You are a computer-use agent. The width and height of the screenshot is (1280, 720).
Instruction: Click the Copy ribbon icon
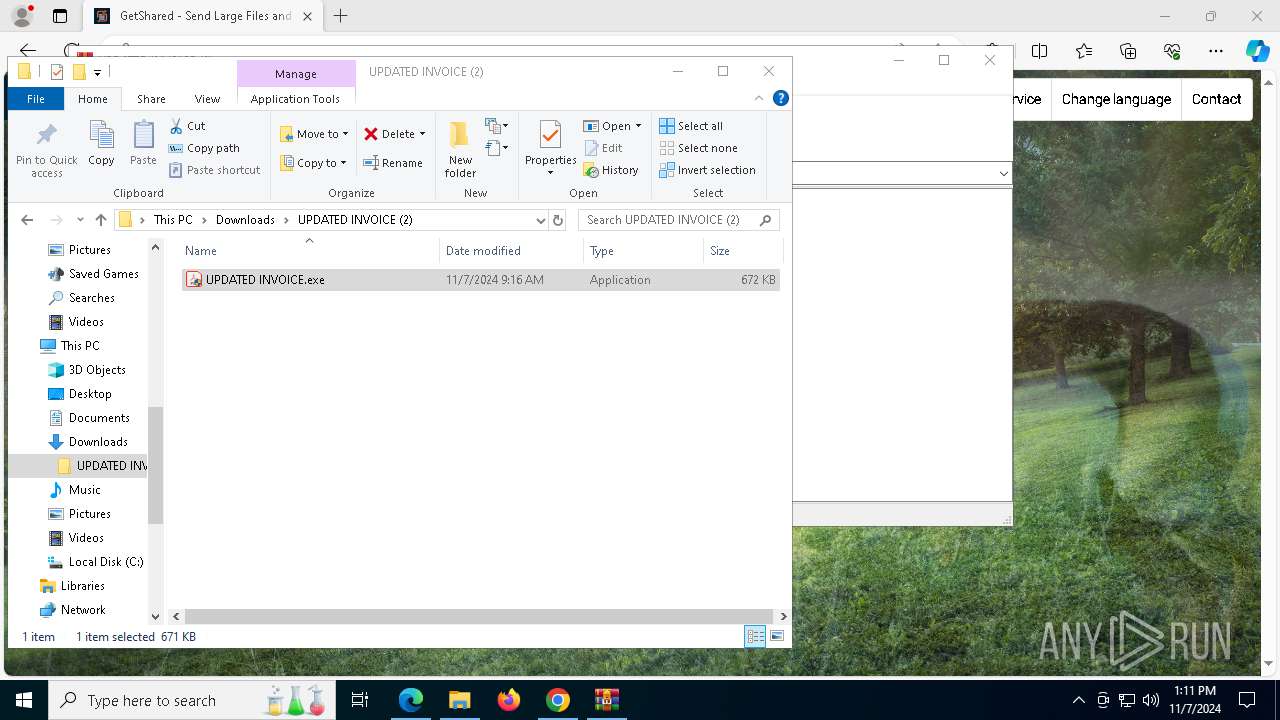pos(101,143)
